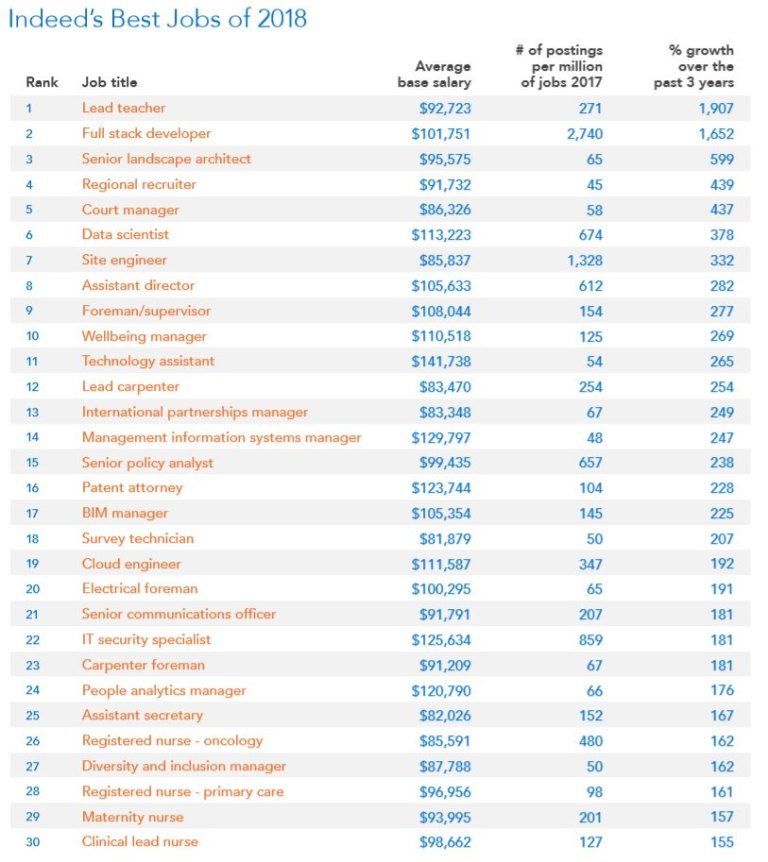Click the 'Data scientist' job title
Image resolution: width=768 pixels, height=862 pixels.
coord(125,235)
